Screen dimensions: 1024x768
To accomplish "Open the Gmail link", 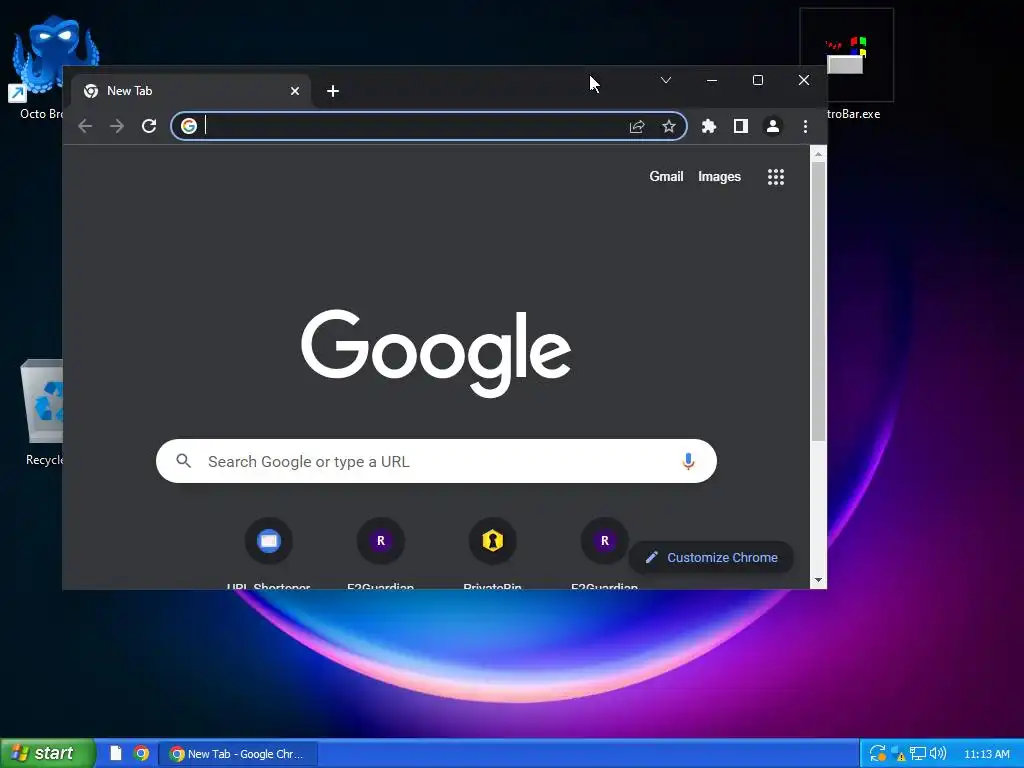I will click(x=666, y=176).
